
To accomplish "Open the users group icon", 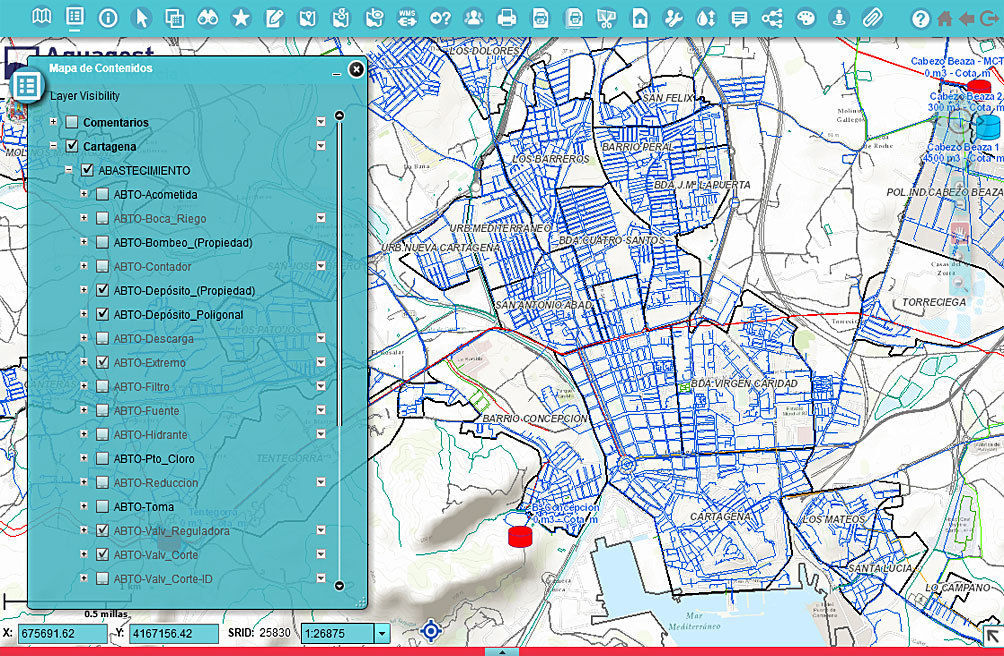I will click(474, 18).
